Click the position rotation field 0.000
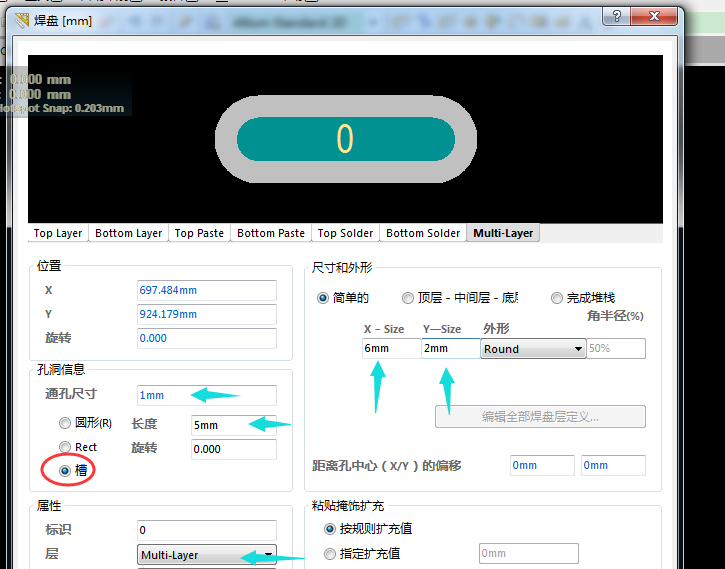This screenshot has width=725, height=569. (x=207, y=338)
